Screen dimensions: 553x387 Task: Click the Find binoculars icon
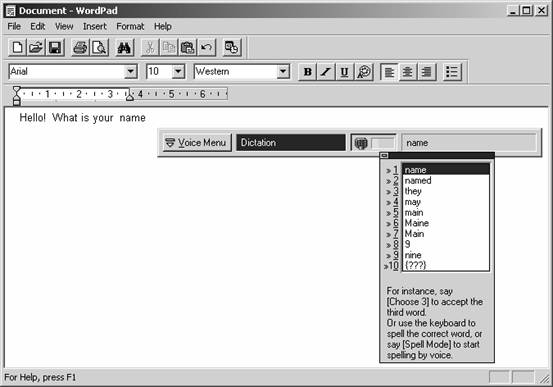pos(124,47)
